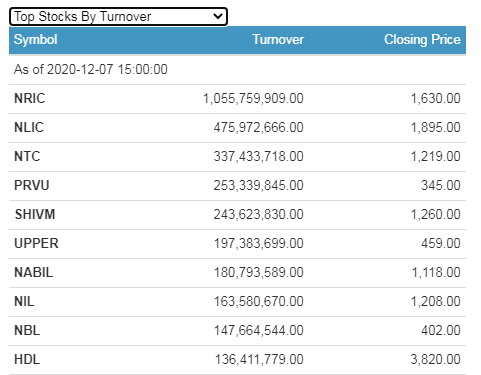Click the Closing Price column header
Screen dimensions: 481x375
[x=422, y=40]
